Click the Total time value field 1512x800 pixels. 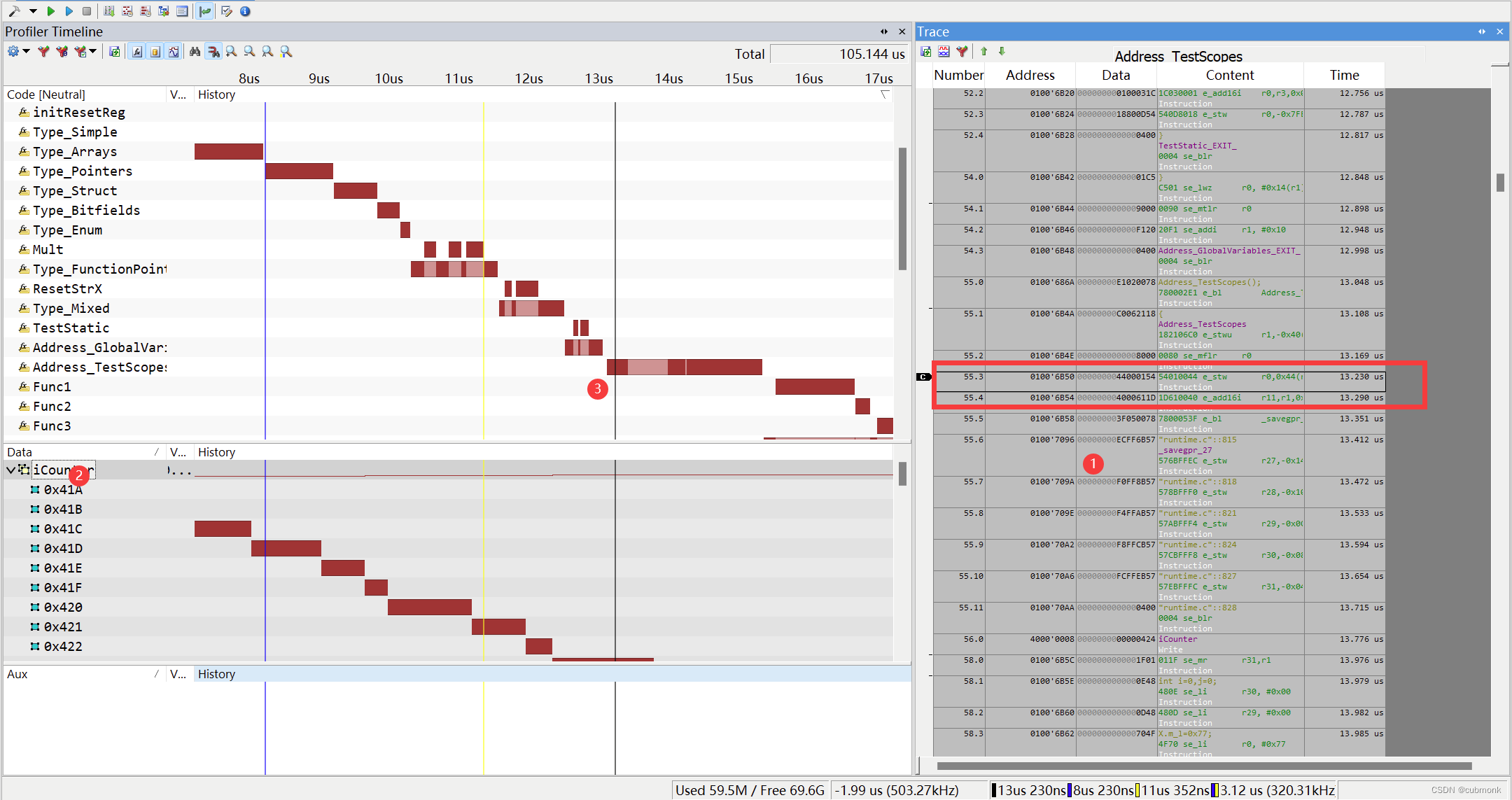pos(839,54)
